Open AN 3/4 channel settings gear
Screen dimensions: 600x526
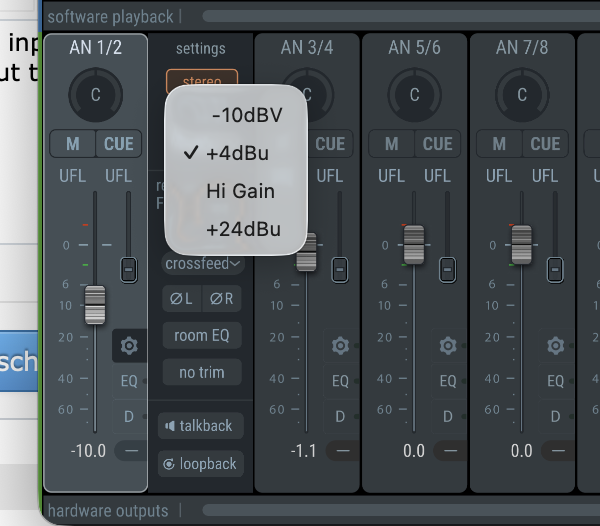[x=340, y=345]
